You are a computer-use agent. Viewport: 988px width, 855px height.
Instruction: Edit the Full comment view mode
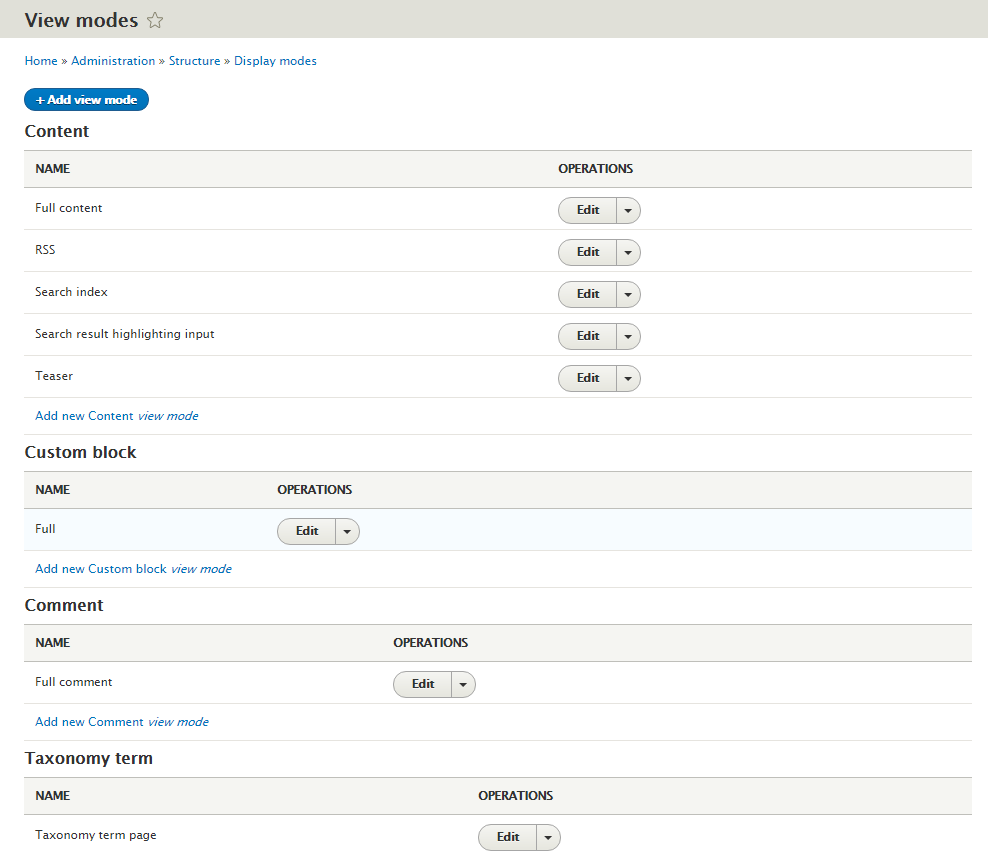tap(422, 685)
